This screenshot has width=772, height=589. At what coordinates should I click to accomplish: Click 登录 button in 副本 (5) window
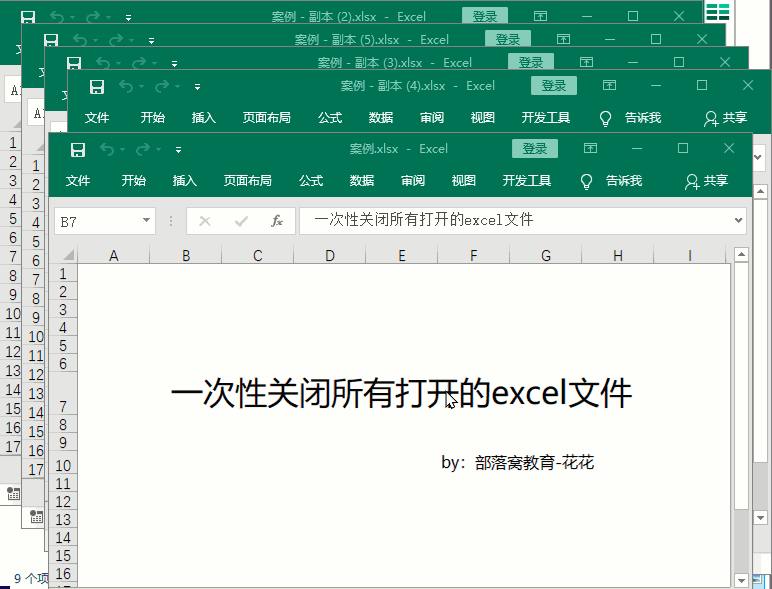pyautogui.click(x=508, y=39)
